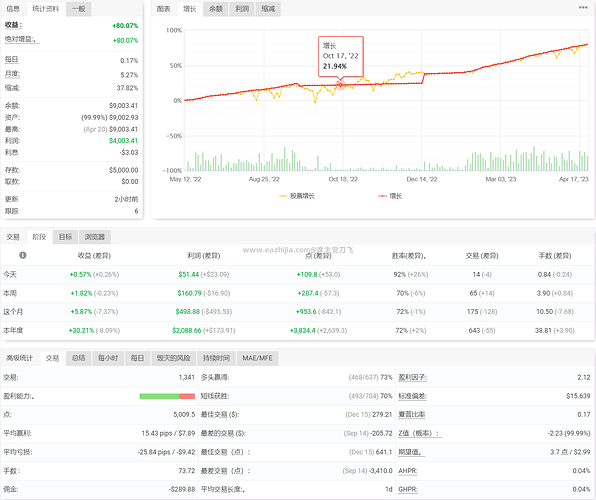Click the 利润 $4,003.41 value
The height and width of the screenshot is (500, 596).
click(x=124, y=140)
